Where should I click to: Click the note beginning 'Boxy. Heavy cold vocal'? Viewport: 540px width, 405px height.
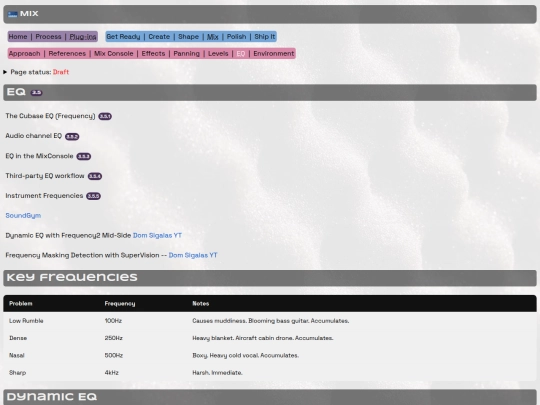pyautogui.click(x=246, y=355)
